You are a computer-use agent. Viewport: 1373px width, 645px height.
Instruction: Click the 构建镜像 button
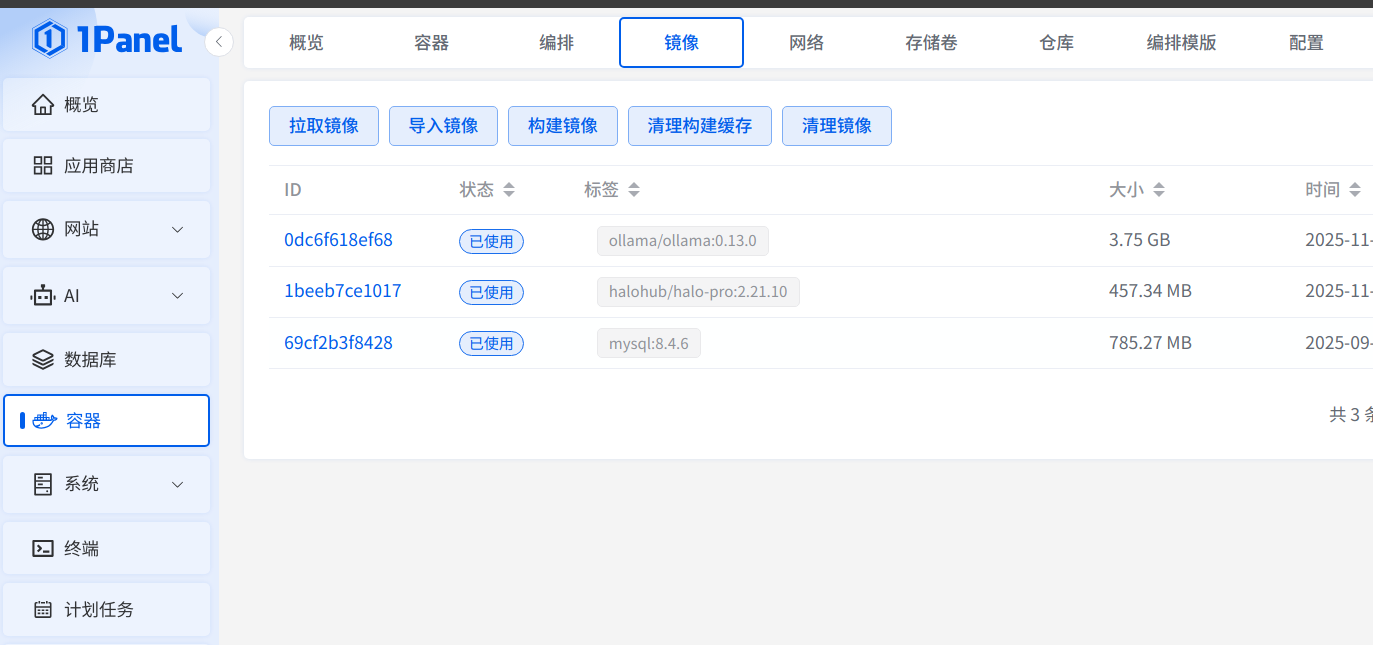coord(563,126)
